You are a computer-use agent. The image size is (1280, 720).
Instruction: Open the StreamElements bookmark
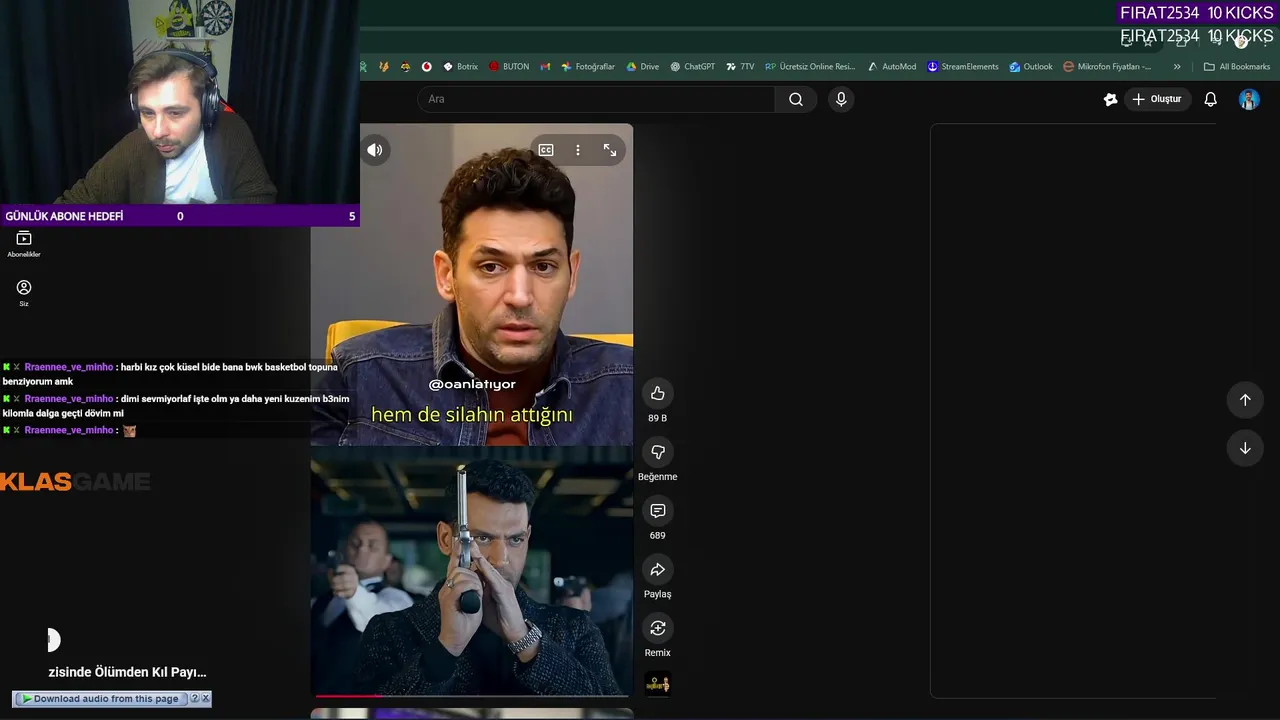962,67
